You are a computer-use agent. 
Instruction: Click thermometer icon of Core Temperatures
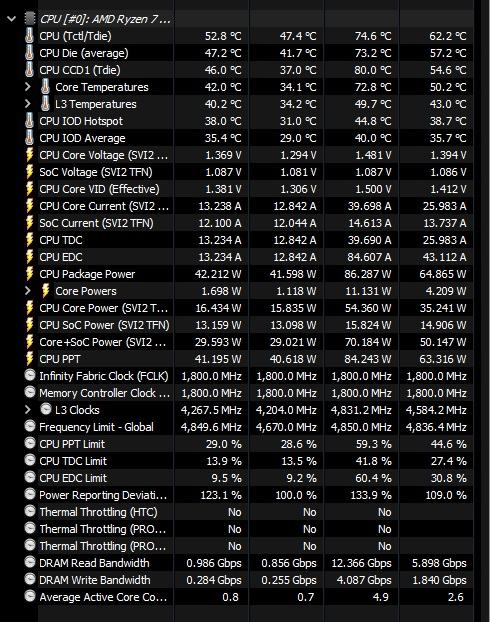(x=45, y=86)
